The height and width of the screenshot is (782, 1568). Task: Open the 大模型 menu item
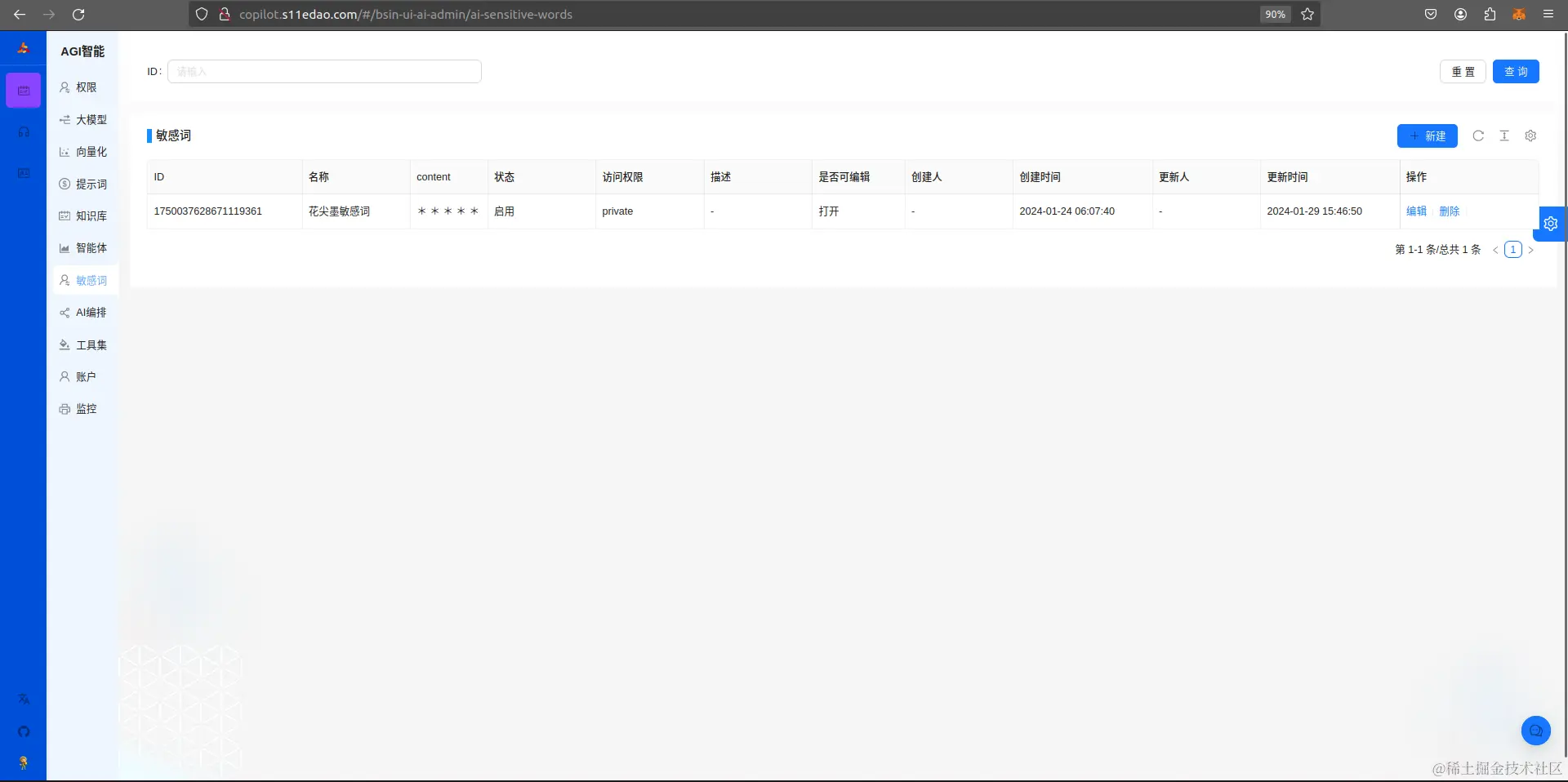[x=86, y=120]
